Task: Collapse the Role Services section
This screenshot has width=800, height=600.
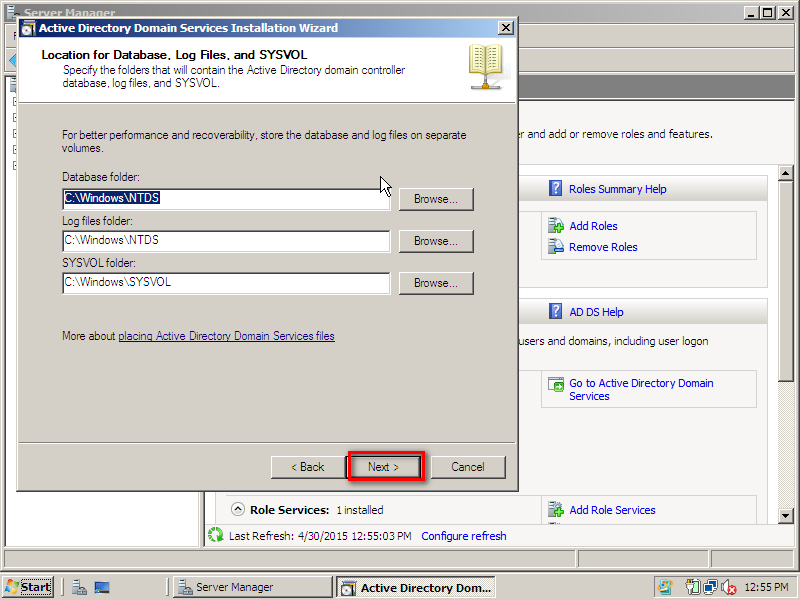Action: (237, 509)
